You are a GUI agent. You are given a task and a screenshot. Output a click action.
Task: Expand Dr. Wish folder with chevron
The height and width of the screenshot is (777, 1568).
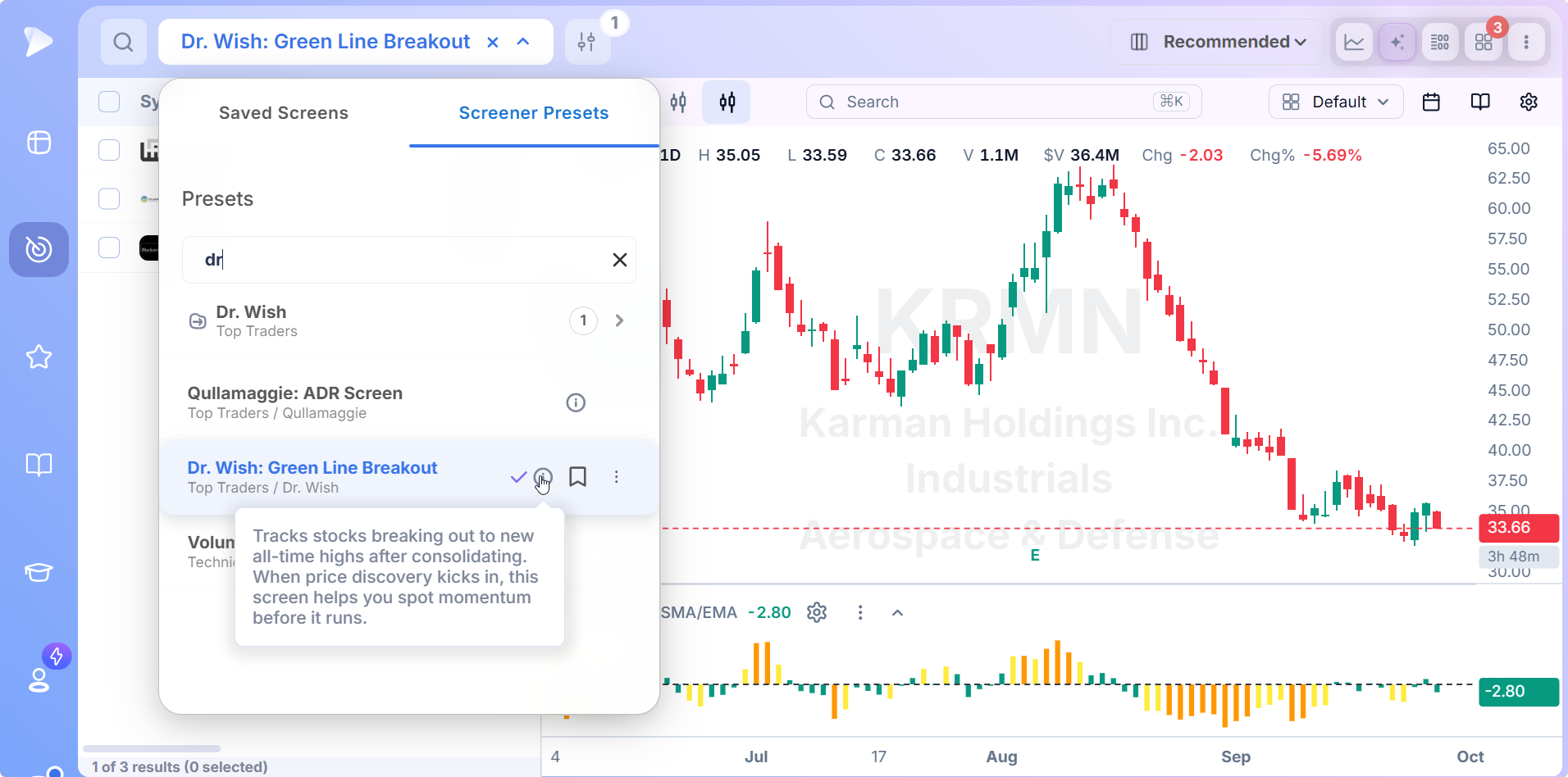tap(619, 320)
